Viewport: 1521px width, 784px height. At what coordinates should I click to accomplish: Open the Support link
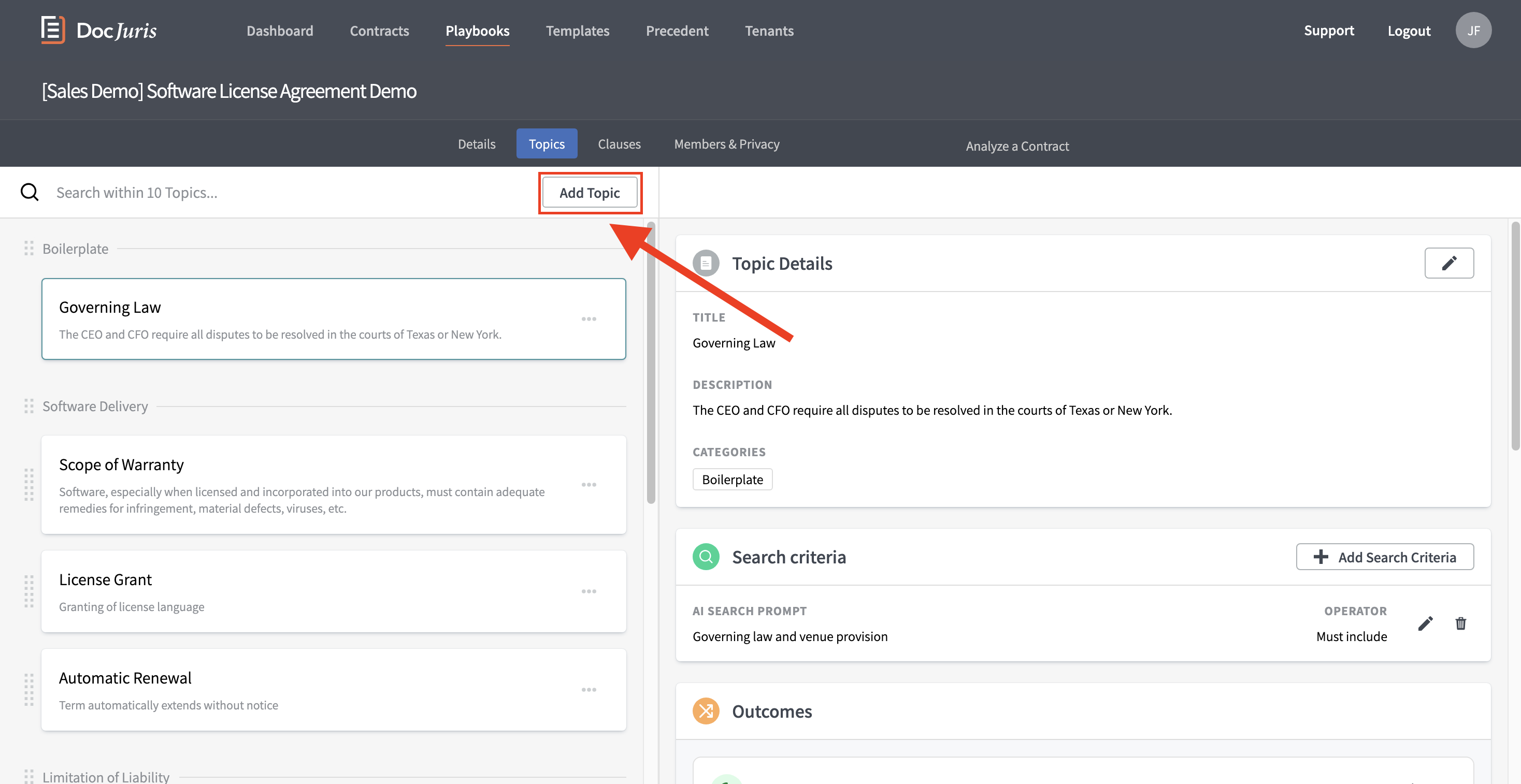tap(1328, 30)
